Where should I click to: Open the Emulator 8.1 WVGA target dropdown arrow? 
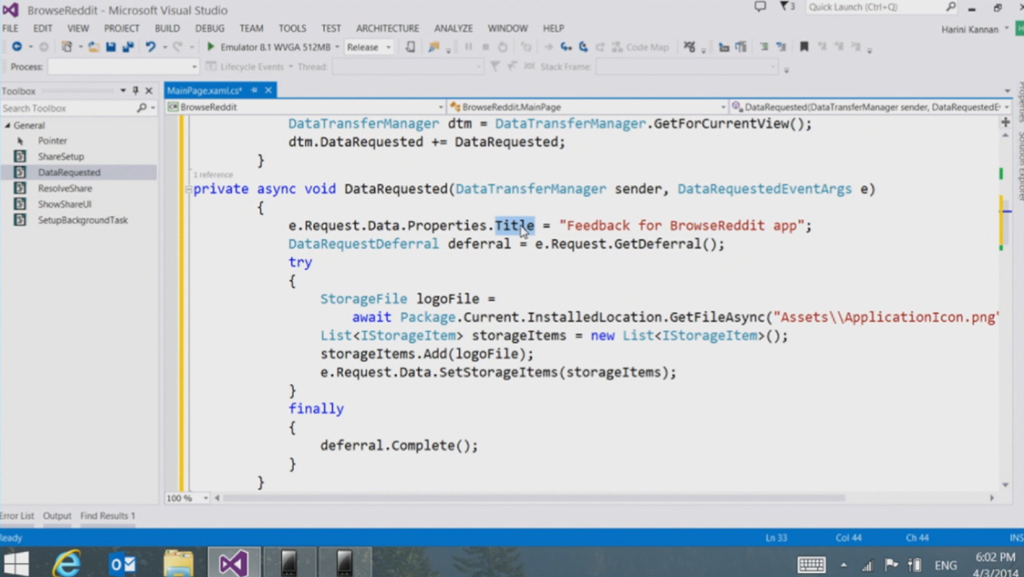click(x=337, y=47)
